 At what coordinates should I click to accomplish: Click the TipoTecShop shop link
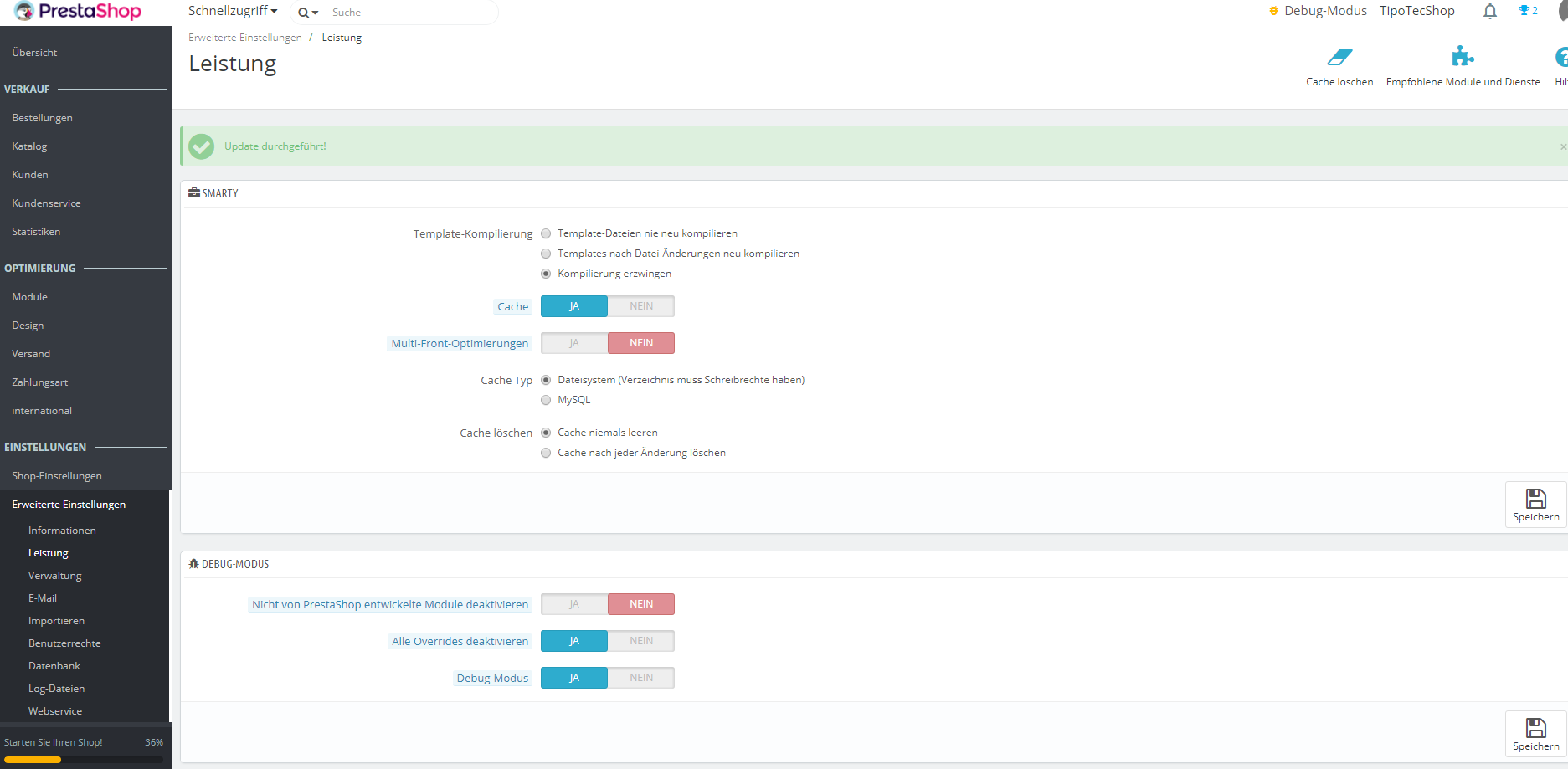[1417, 11]
